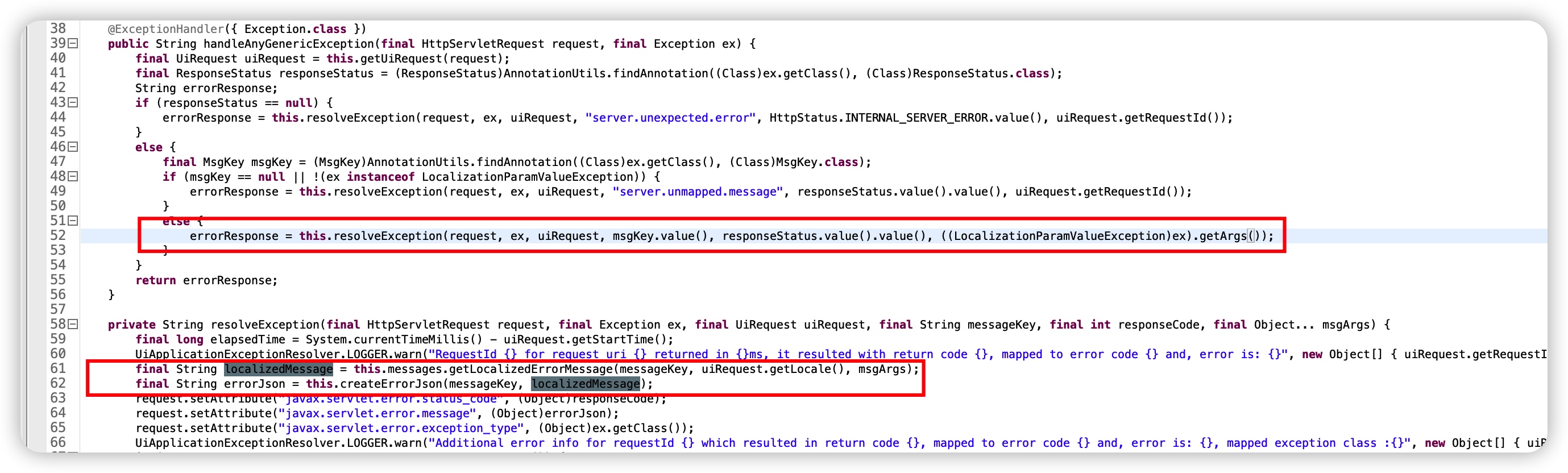Click highlighted localizedMessage argument on line 62

[x=585, y=384]
